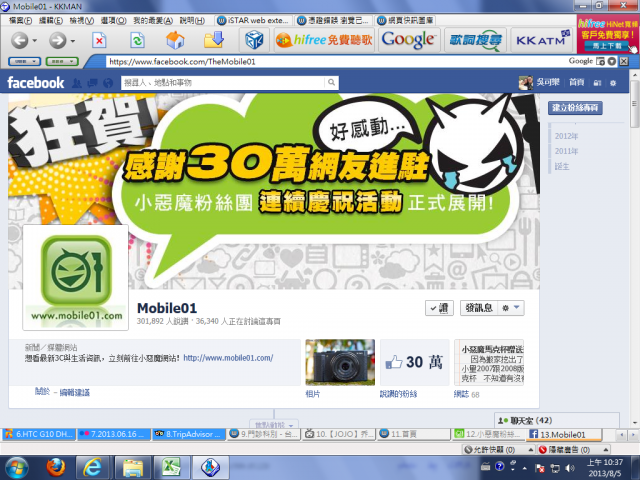Click the Facebook logo
This screenshot has width=640, height=480.
click(36, 82)
